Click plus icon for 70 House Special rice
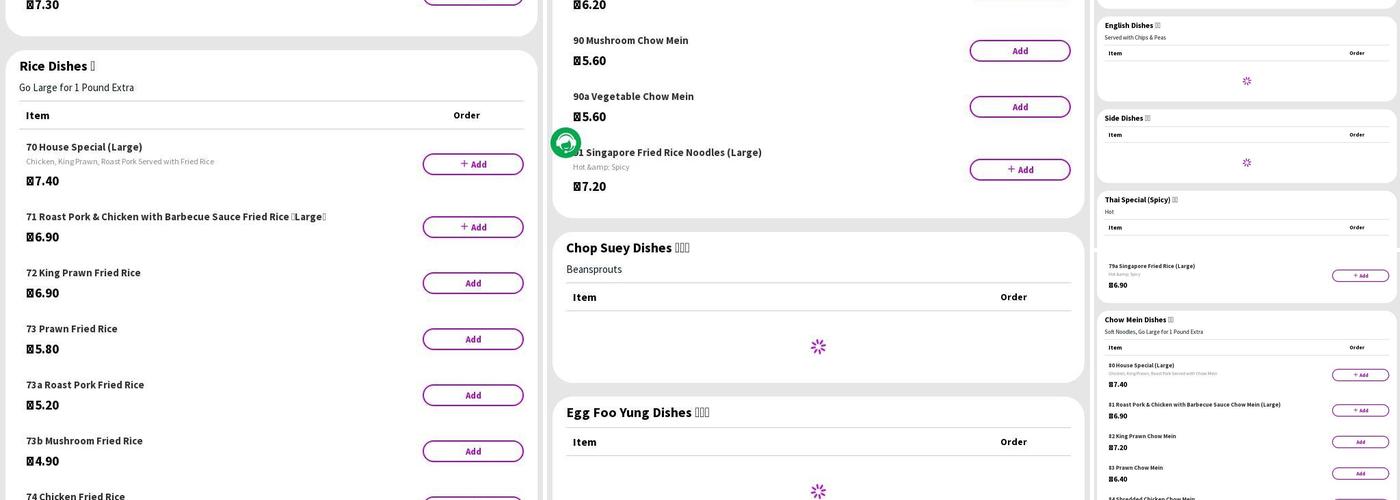 pos(464,164)
